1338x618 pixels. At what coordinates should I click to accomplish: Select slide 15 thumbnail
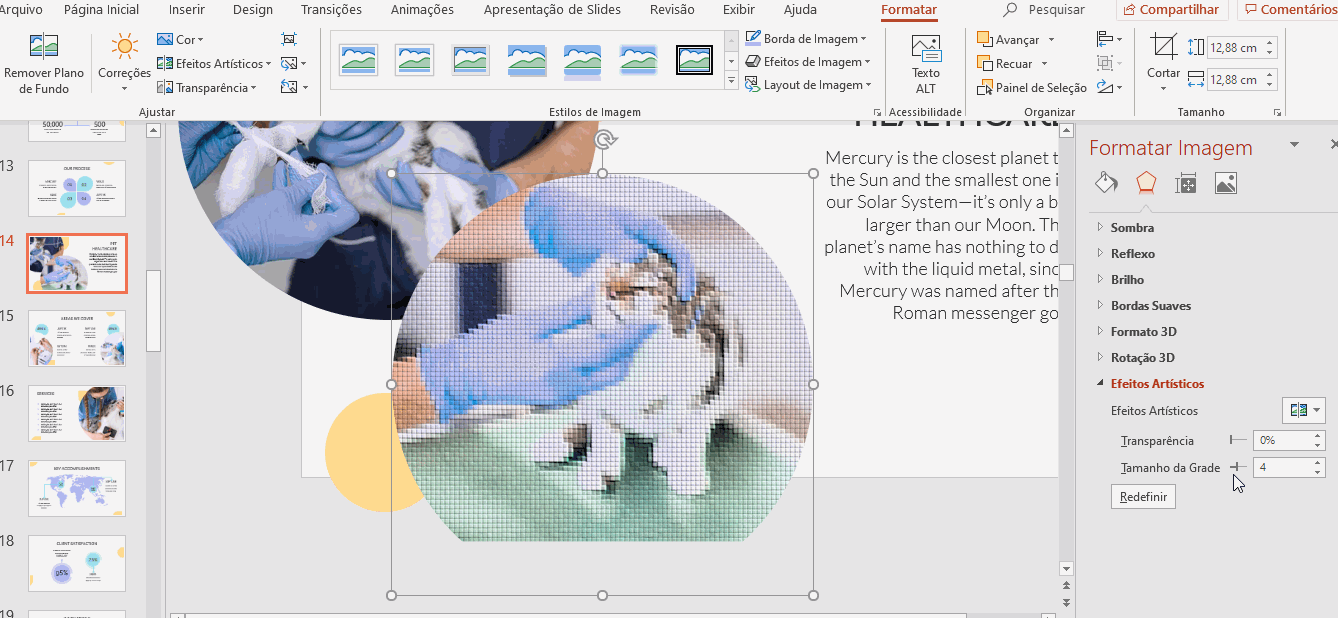77,338
